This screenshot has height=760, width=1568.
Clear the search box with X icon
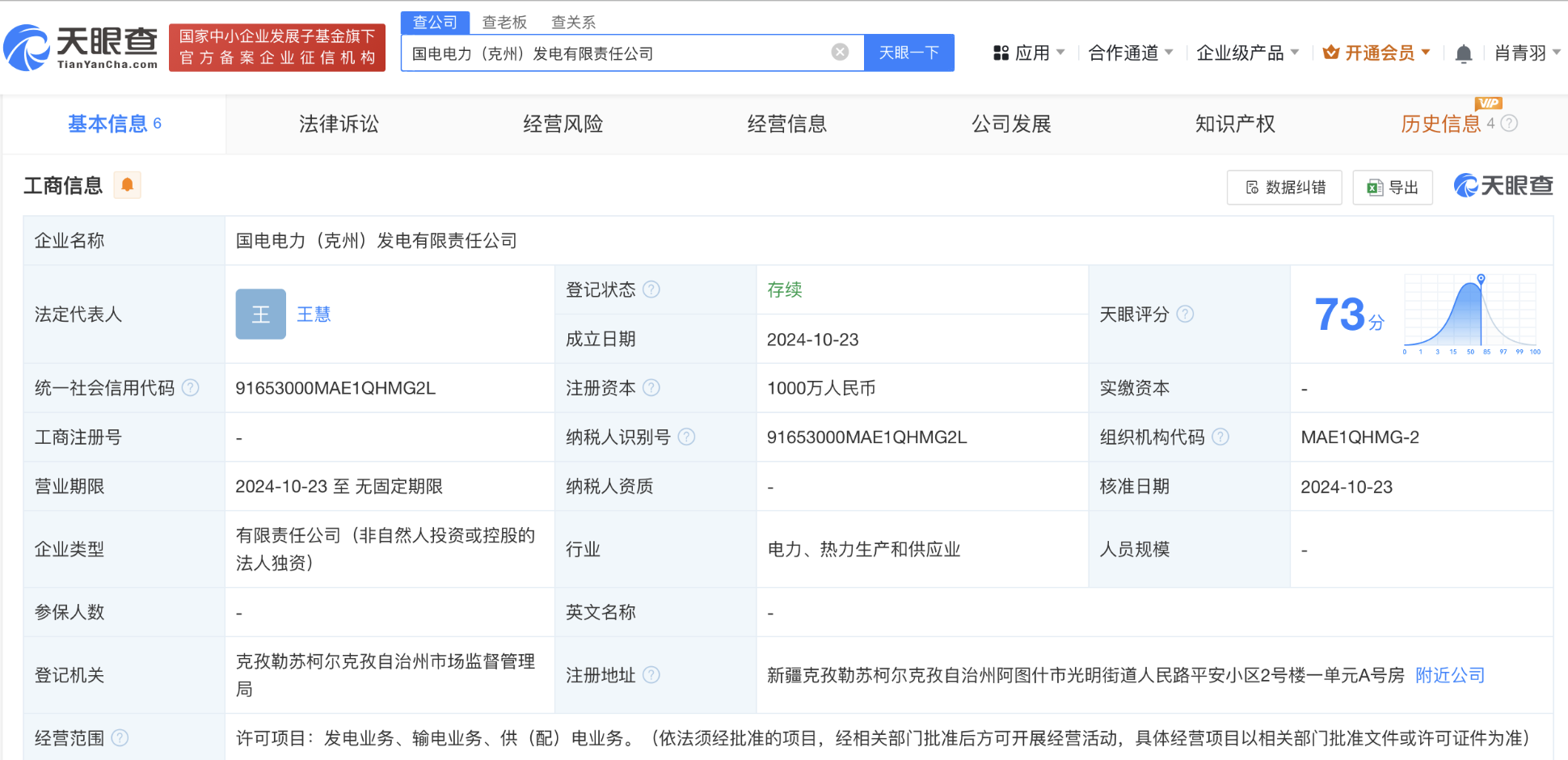840,53
